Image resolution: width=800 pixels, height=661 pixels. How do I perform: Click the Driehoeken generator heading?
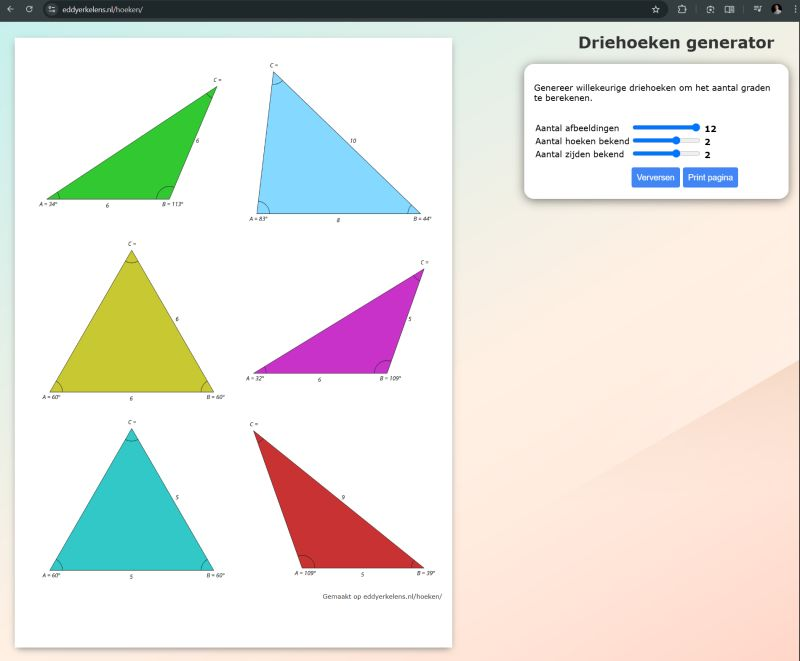coord(676,43)
